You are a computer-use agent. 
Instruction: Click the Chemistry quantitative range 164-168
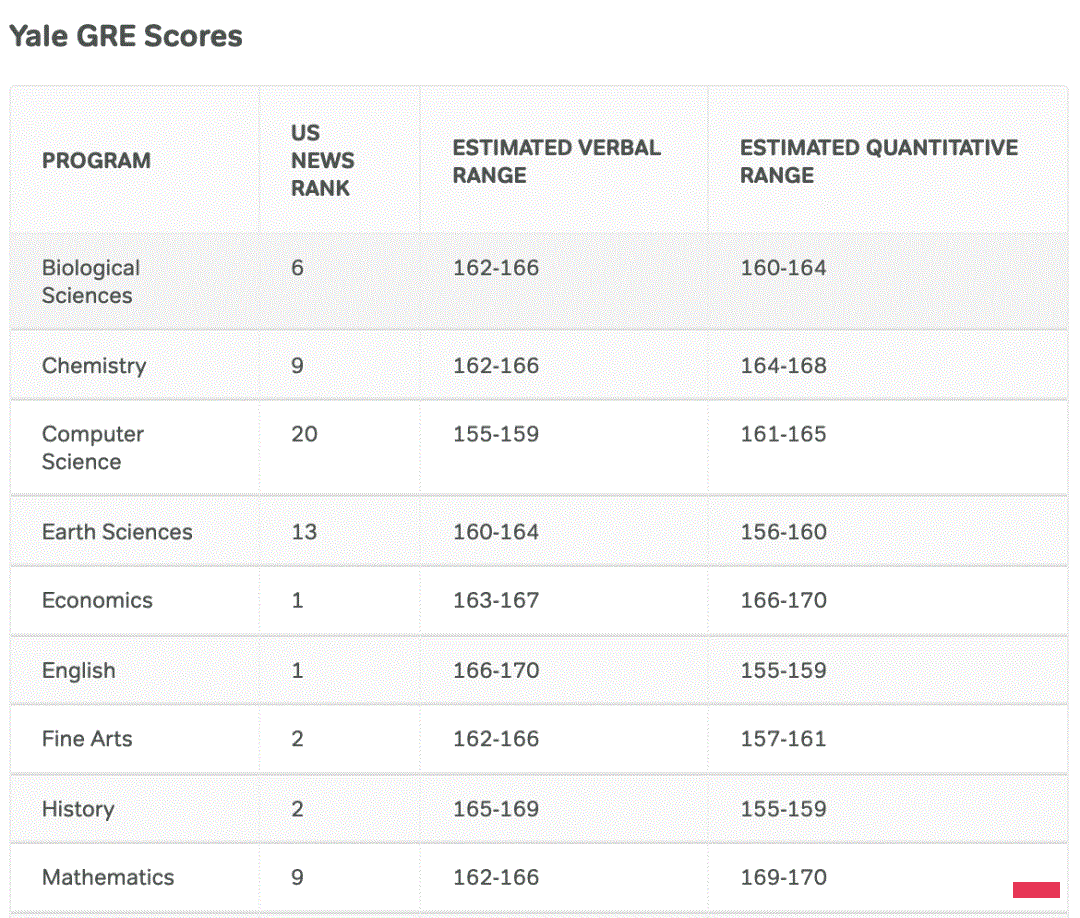pos(783,365)
